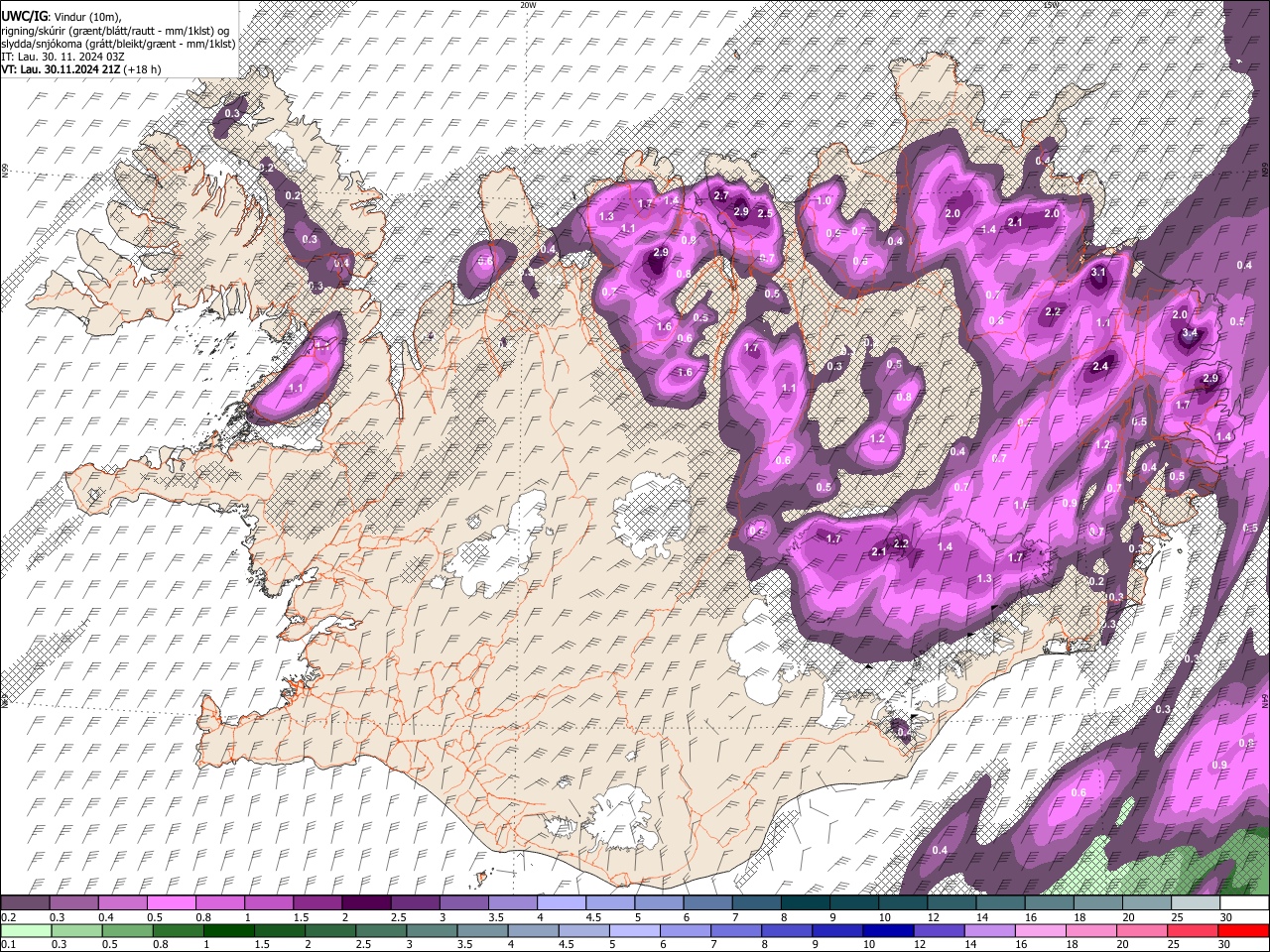Choose the lavender-blue 4 swatch in the upper legend
The height and width of the screenshot is (952, 1270).
tap(562, 902)
